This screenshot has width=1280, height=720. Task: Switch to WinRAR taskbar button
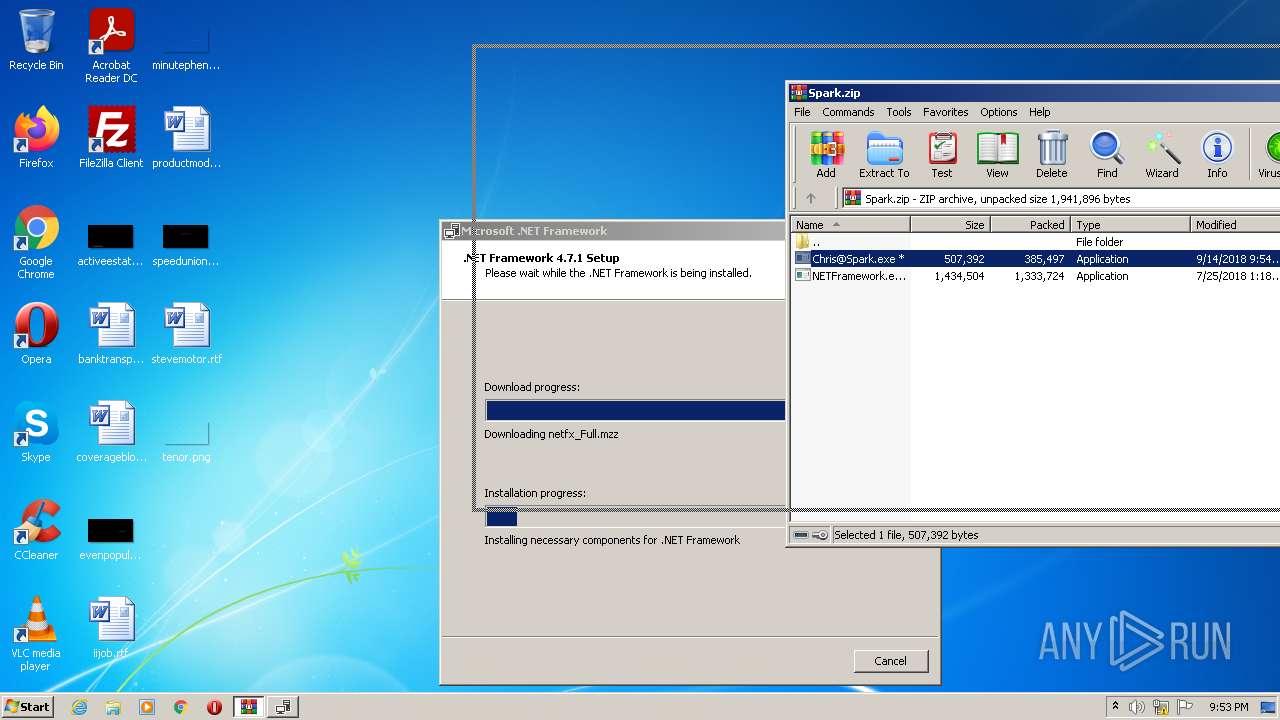pyautogui.click(x=249, y=707)
